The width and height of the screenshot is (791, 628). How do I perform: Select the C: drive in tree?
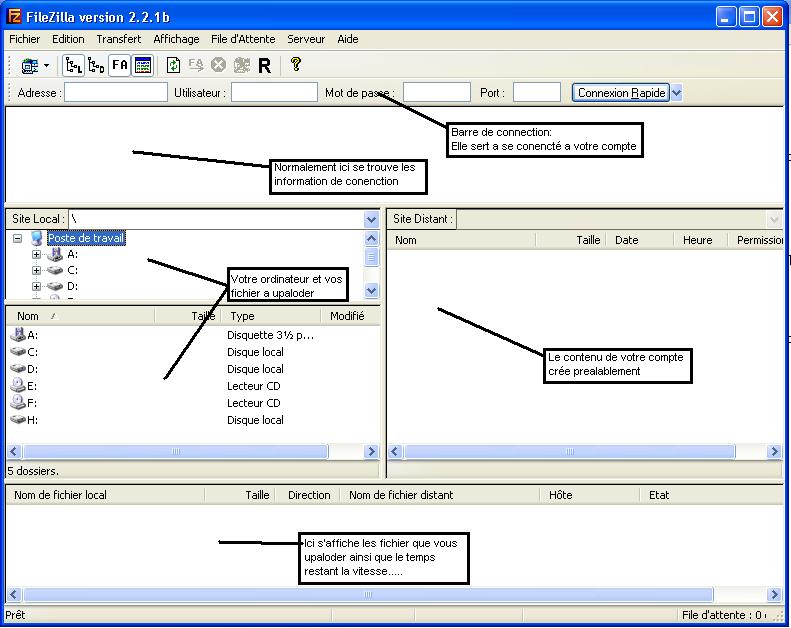(x=73, y=270)
